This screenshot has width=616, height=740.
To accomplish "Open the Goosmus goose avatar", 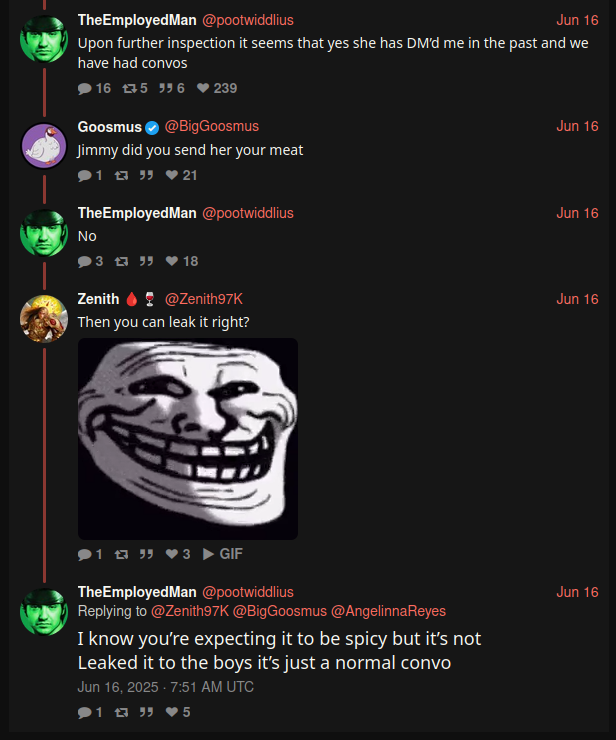I will coord(44,146).
